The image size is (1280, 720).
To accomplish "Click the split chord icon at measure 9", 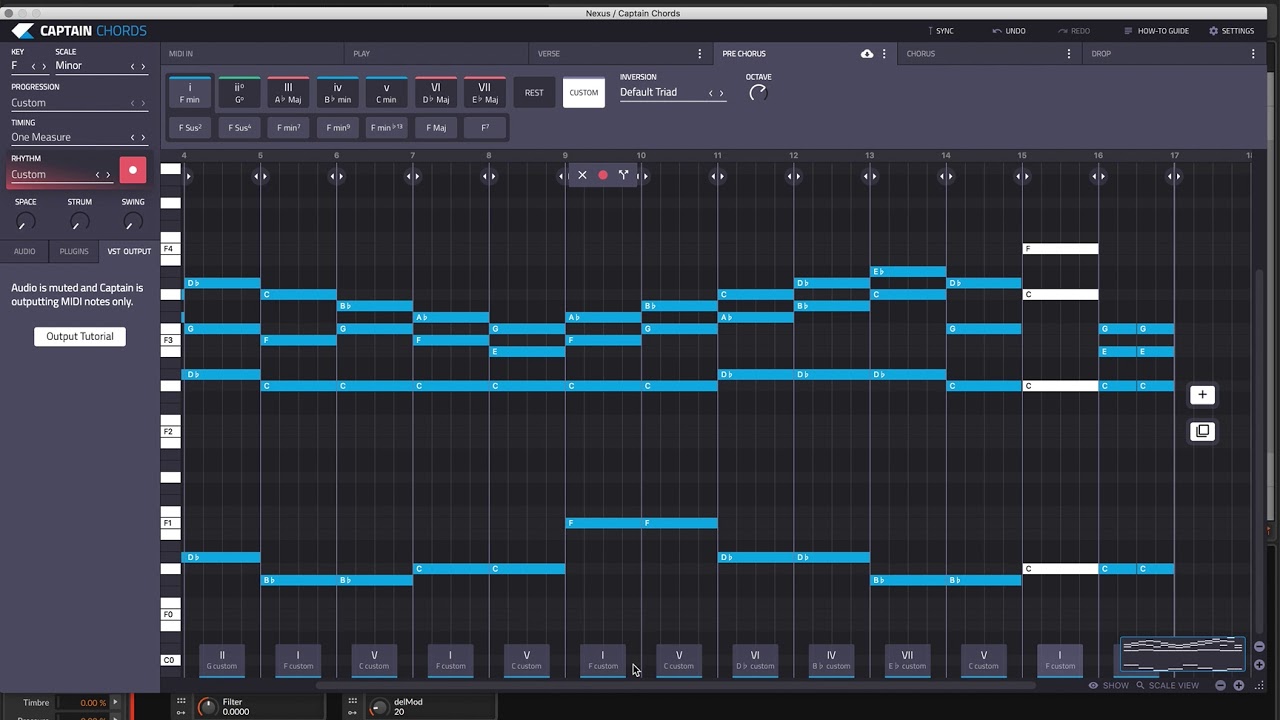I will (623, 175).
